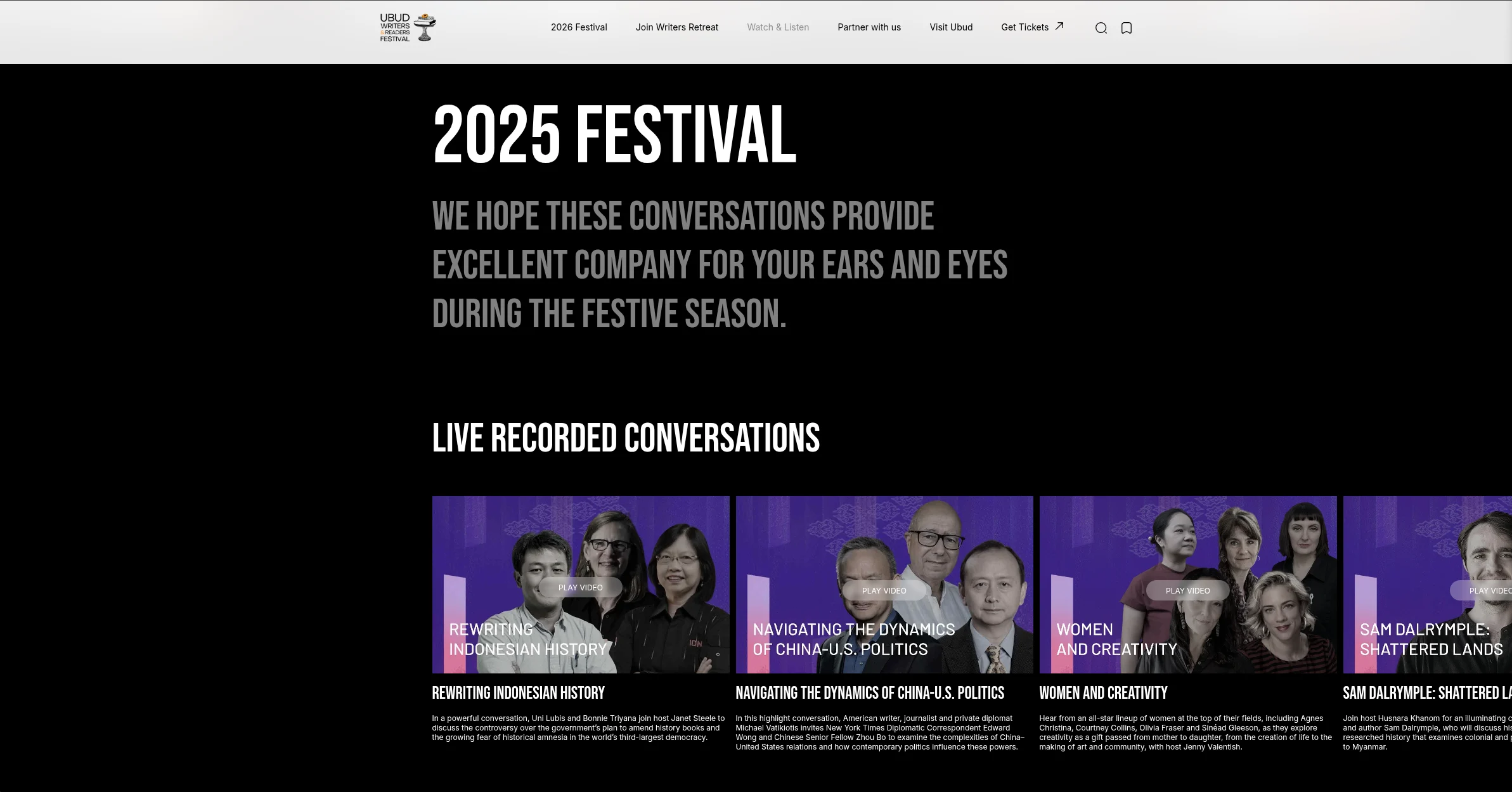1512x792 pixels.
Task: Click the Rewriting Indonesian History heading
Action: [x=519, y=692]
